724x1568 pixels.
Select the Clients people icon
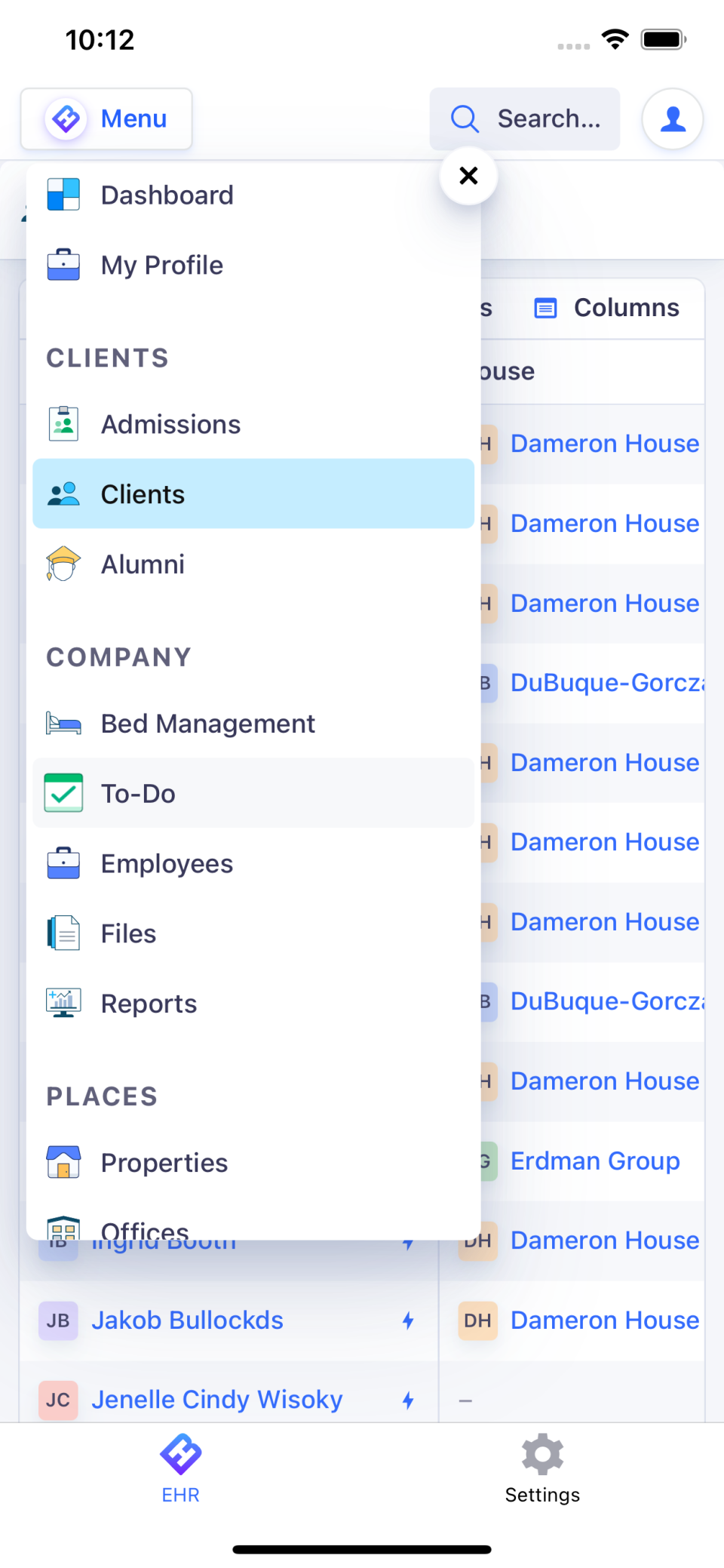pos(63,494)
